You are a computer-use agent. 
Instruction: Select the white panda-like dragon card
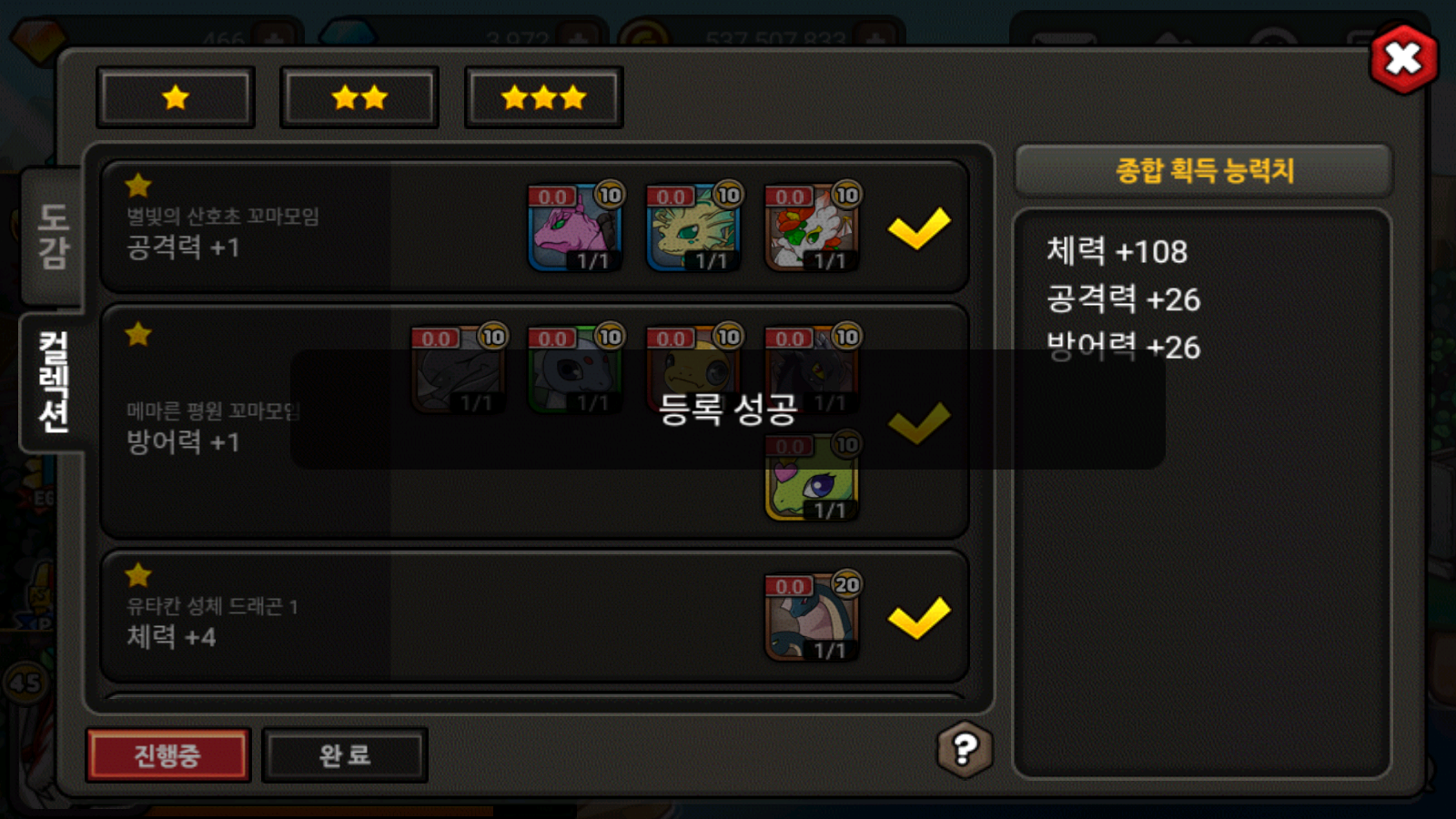(574, 369)
